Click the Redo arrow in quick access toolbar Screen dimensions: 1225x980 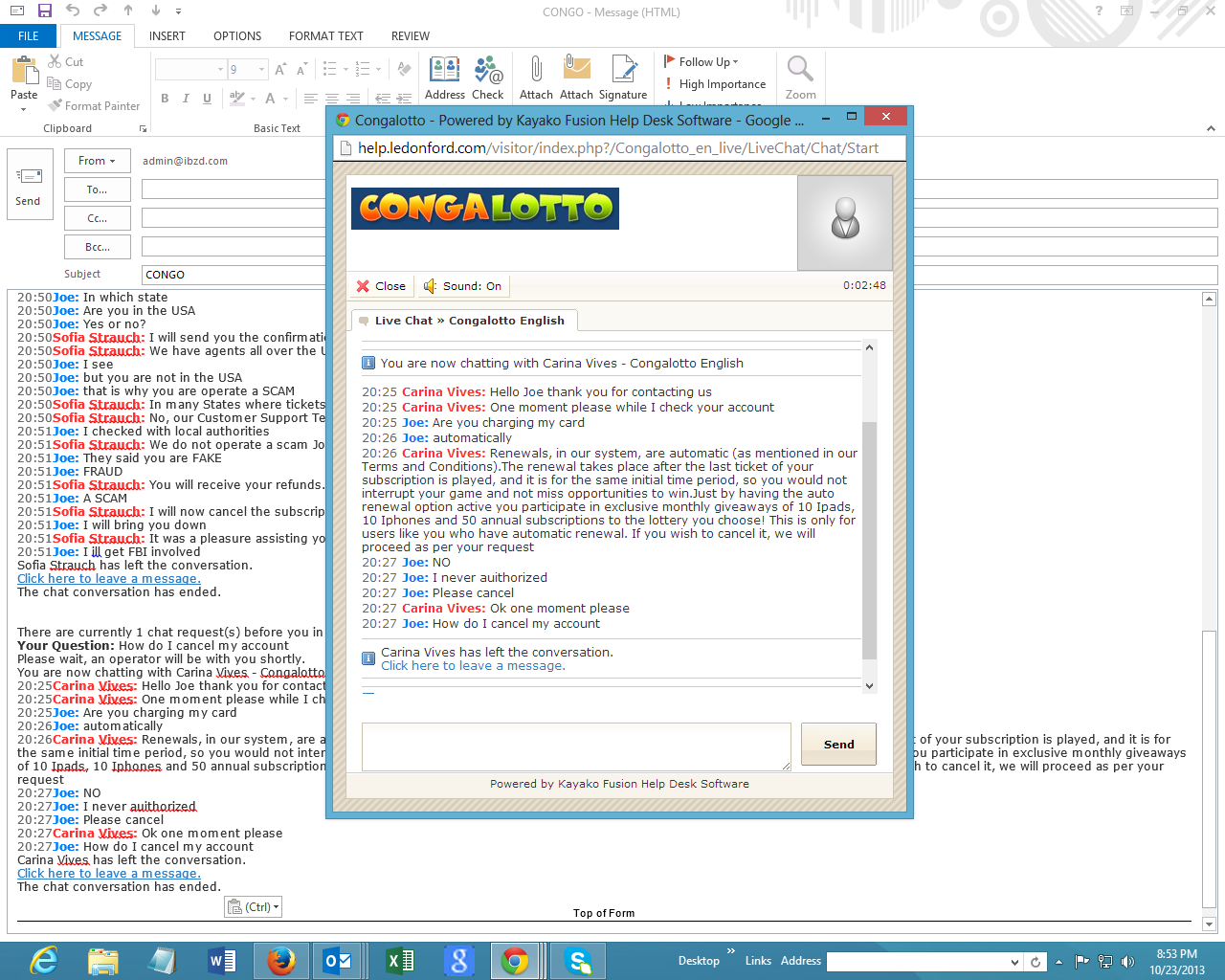tap(100, 11)
